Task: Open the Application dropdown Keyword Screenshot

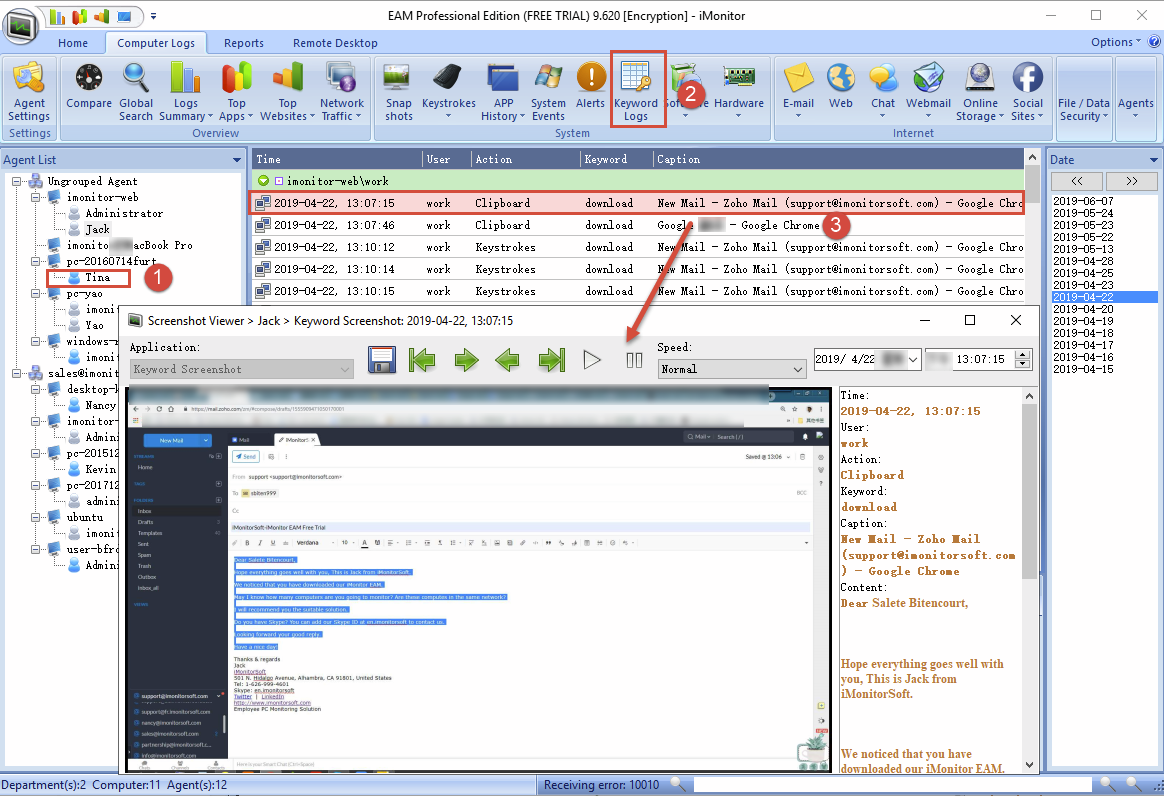Action: pos(242,369)
